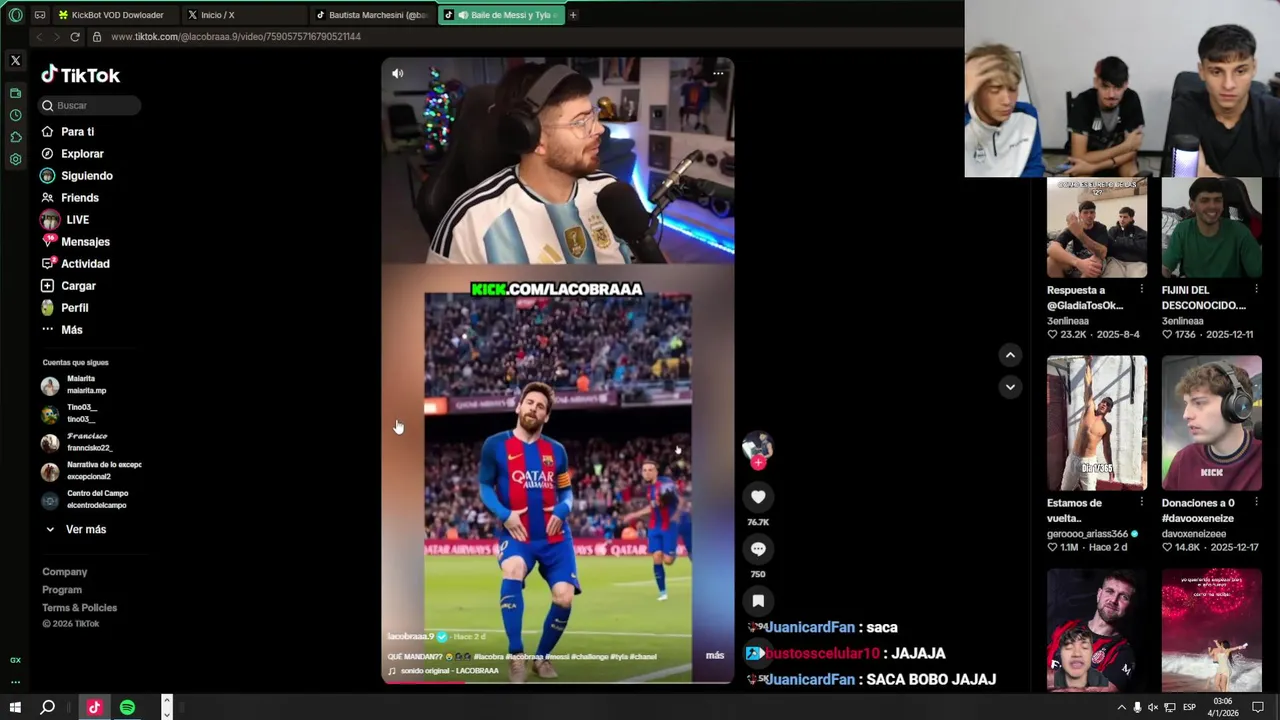Mute the TikTok video with speaker icon

398,73
